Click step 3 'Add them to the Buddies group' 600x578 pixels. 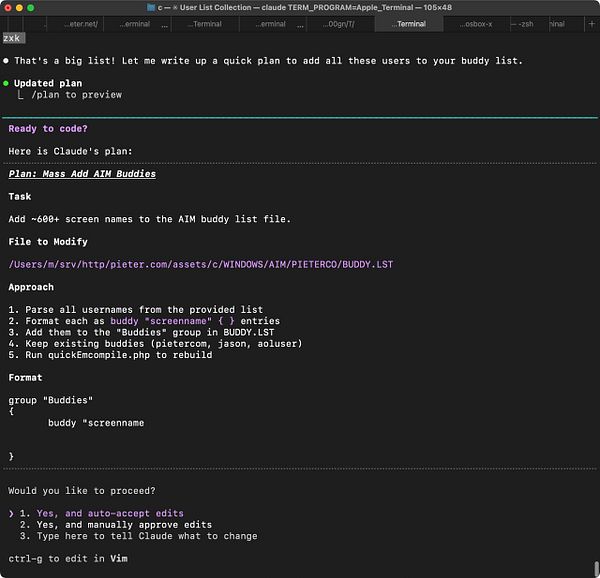pyautogui.click(x=141, y=332)
